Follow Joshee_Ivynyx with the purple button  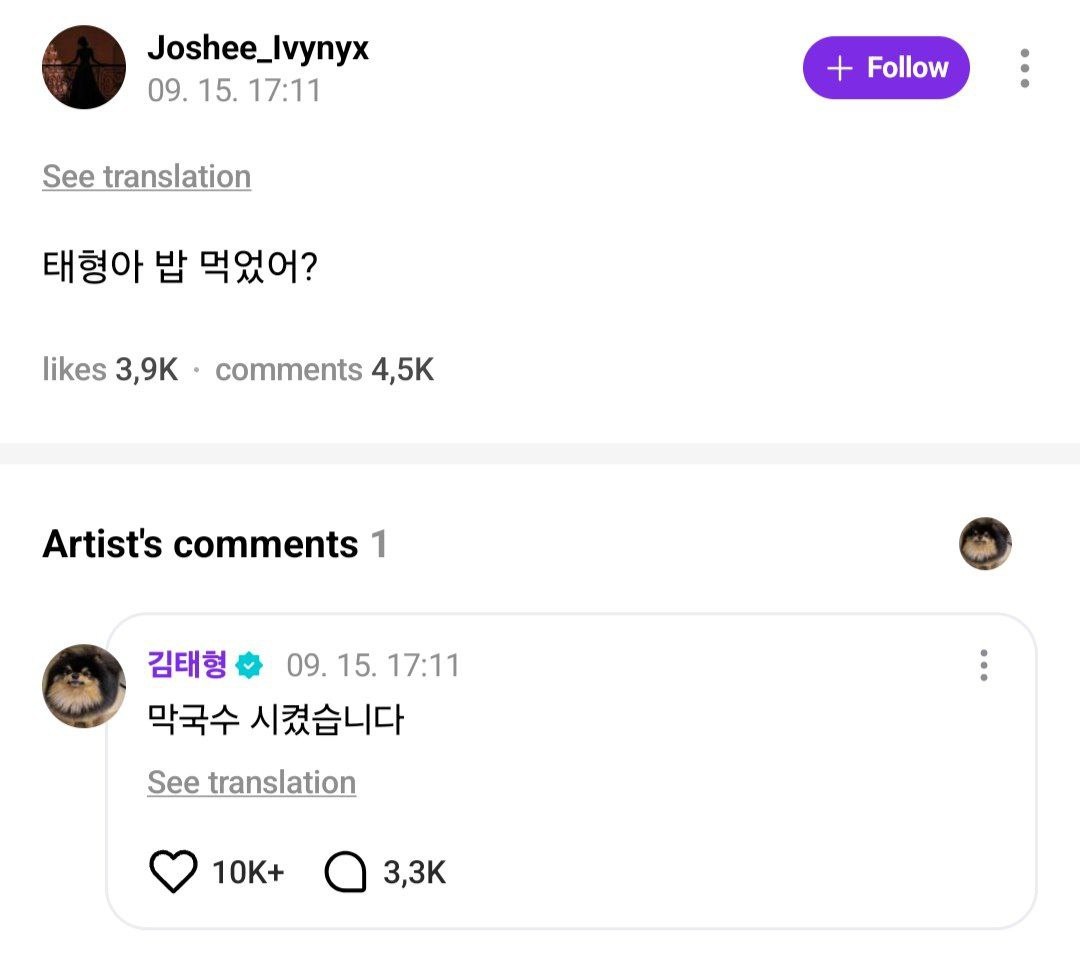coord(886,68)
